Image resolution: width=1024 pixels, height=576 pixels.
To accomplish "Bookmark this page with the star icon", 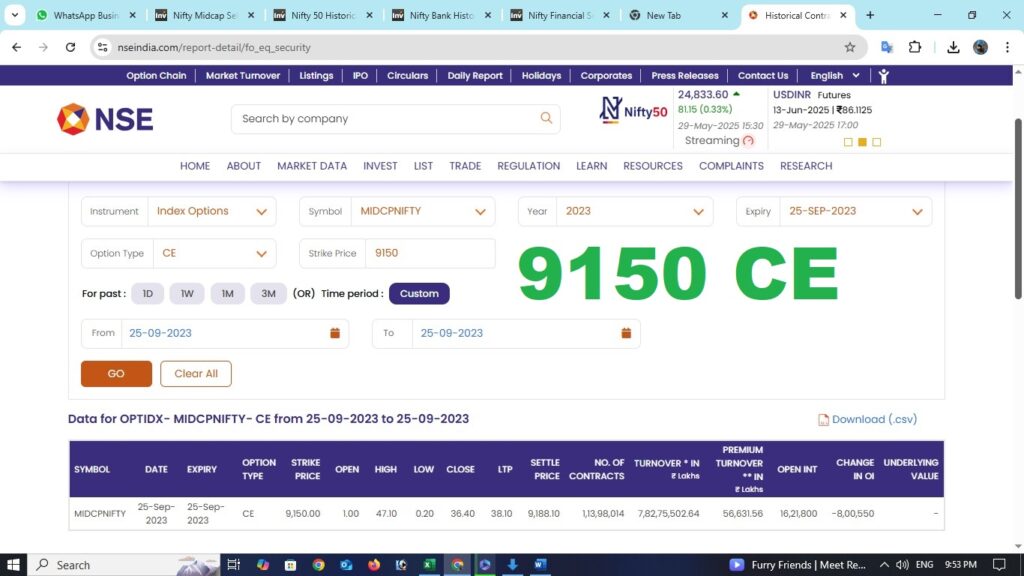I will (850, 47).
